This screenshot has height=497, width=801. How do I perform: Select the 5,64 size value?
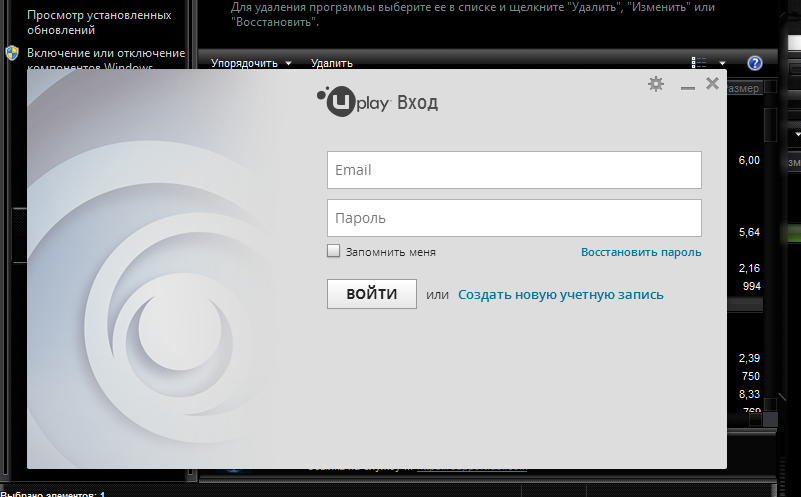coord(749,232)
